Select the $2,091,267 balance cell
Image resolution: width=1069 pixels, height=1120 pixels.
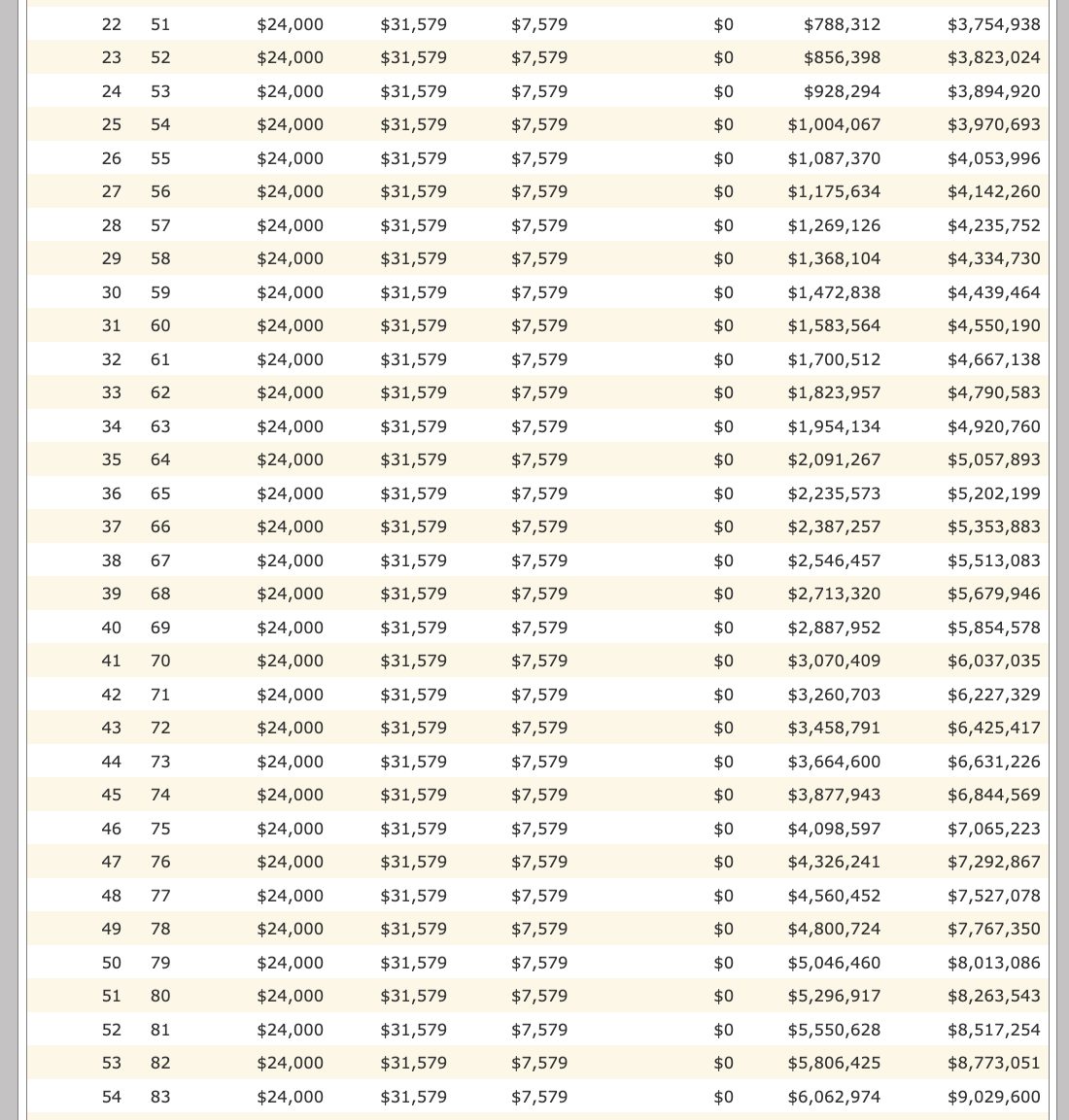click(834, 460)
